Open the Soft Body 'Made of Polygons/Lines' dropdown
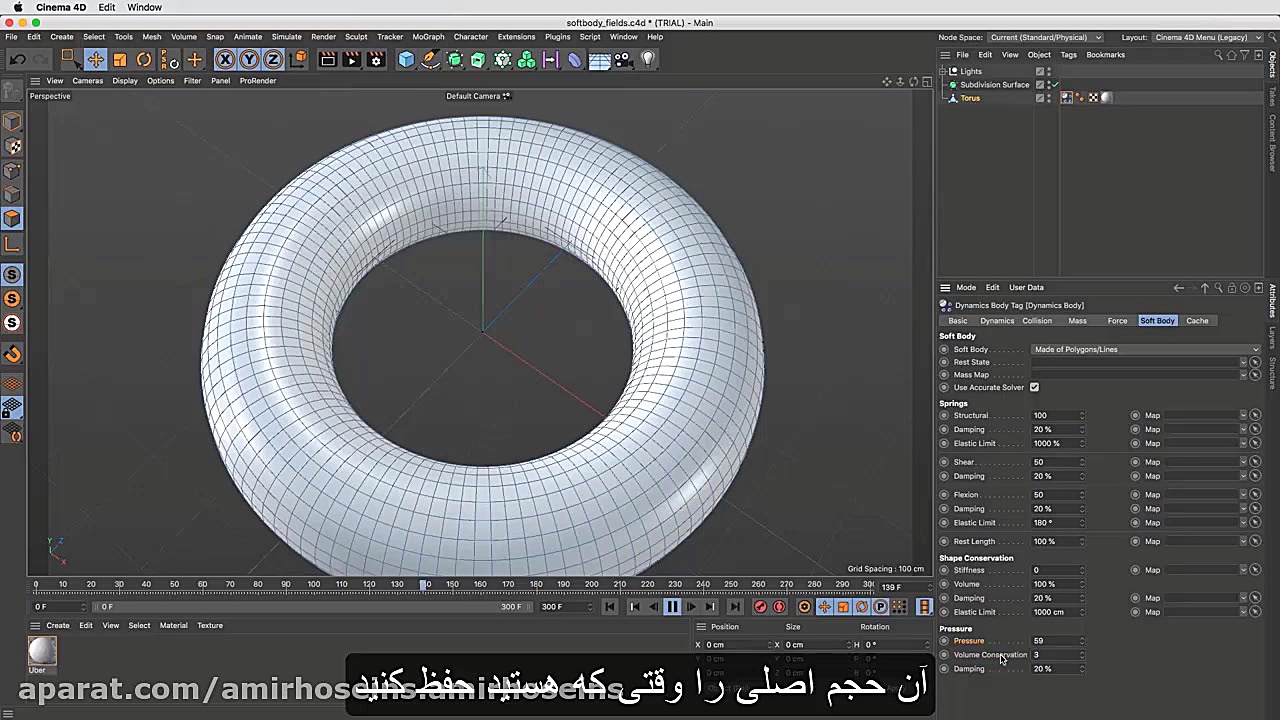The image size is (1280, 720). tap(1145, 349)
